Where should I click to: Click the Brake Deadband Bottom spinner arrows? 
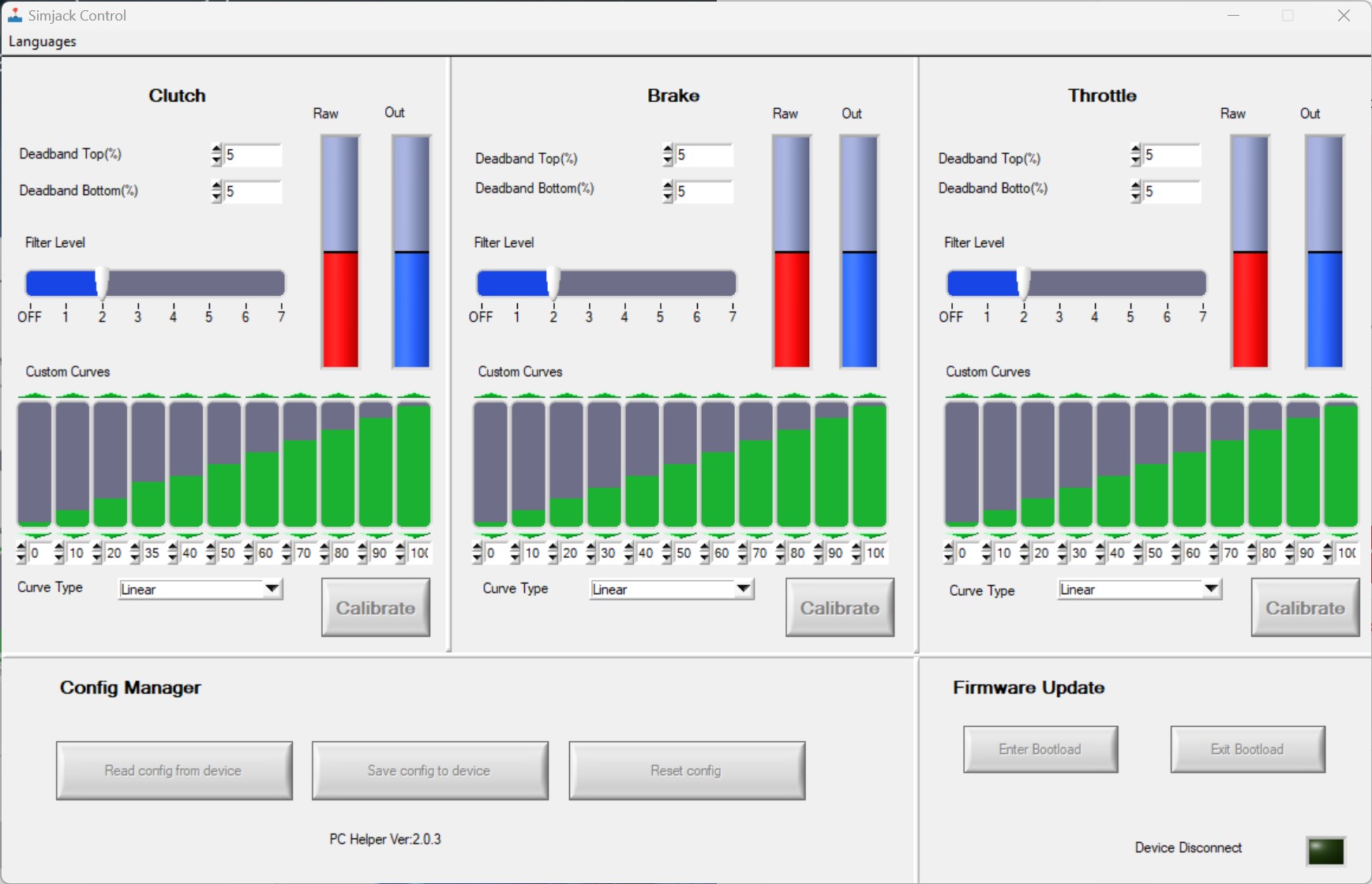click(x=668, y=192)
